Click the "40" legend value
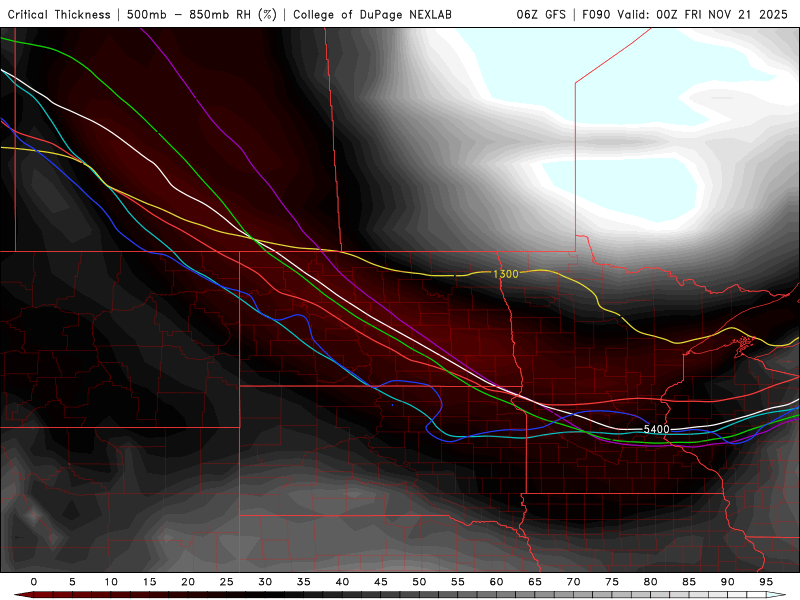 pos(342,582)
